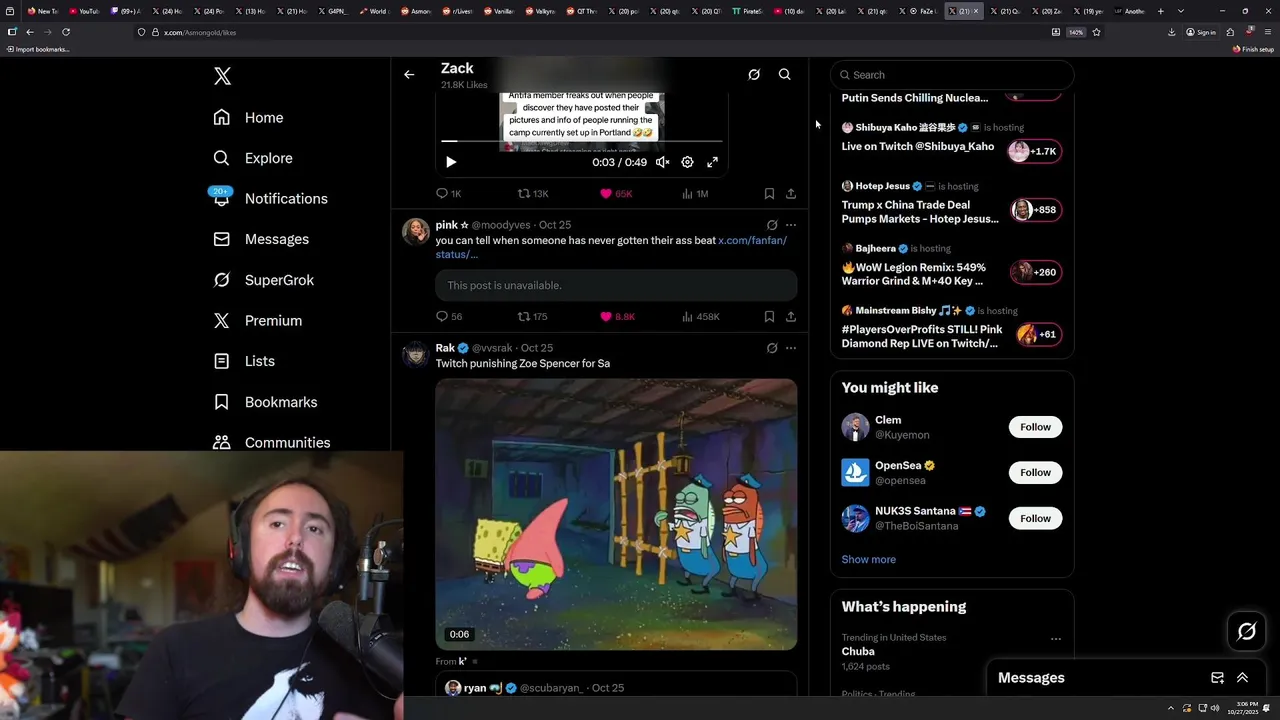Open Home from the sidebar
Image resolution: width=1280 pixels, height=720 pixels.
[248, 117]
